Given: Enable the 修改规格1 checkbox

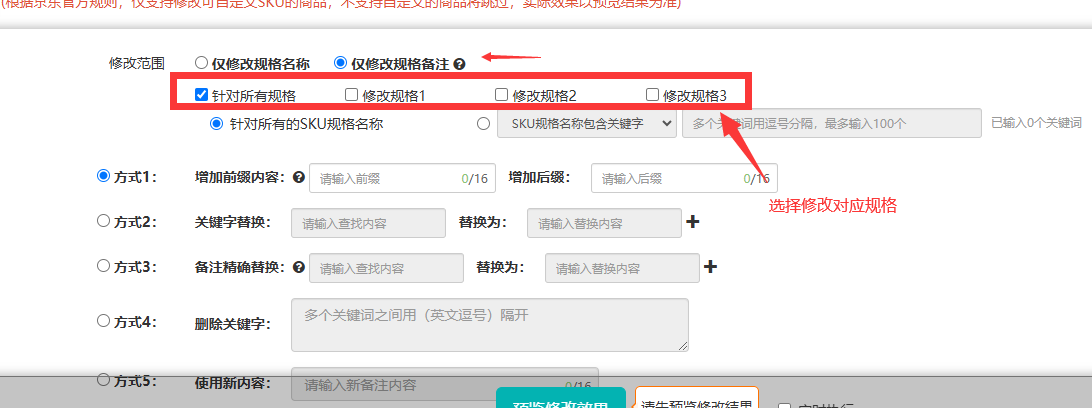Looking at the screenshot, I should coord(351,96).
